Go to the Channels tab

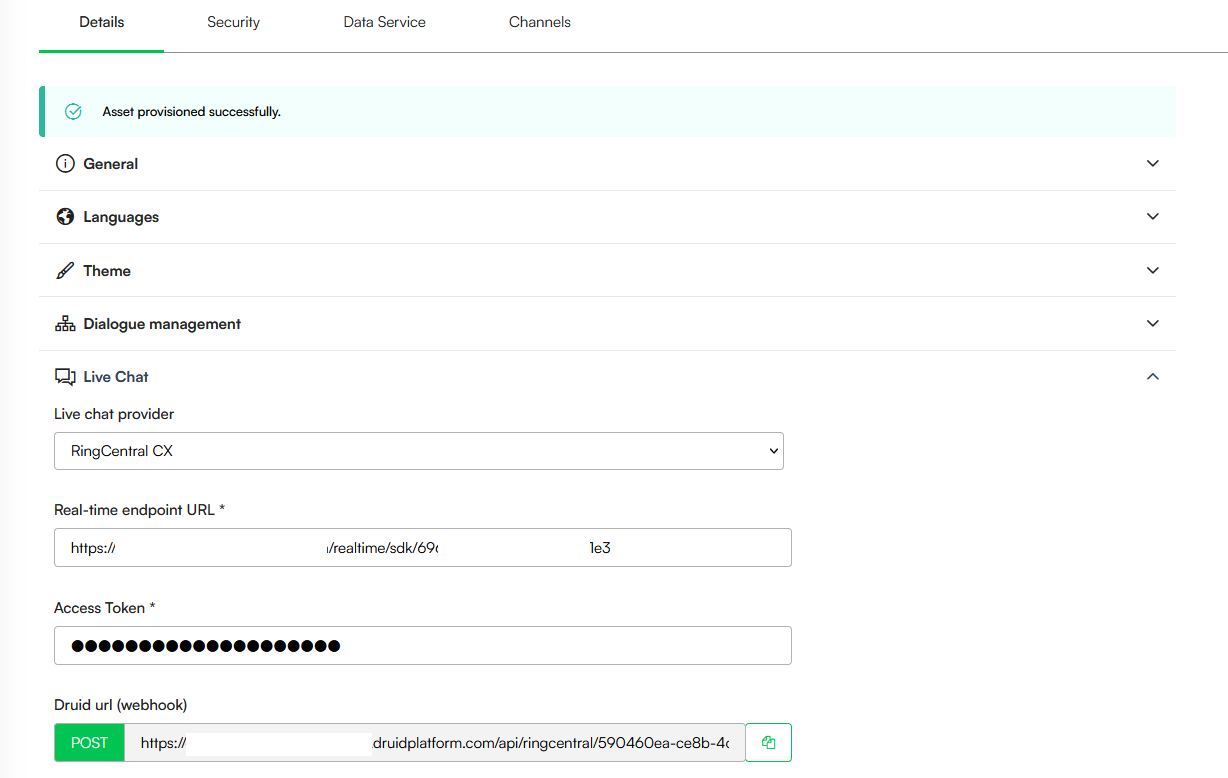(539, 22)
